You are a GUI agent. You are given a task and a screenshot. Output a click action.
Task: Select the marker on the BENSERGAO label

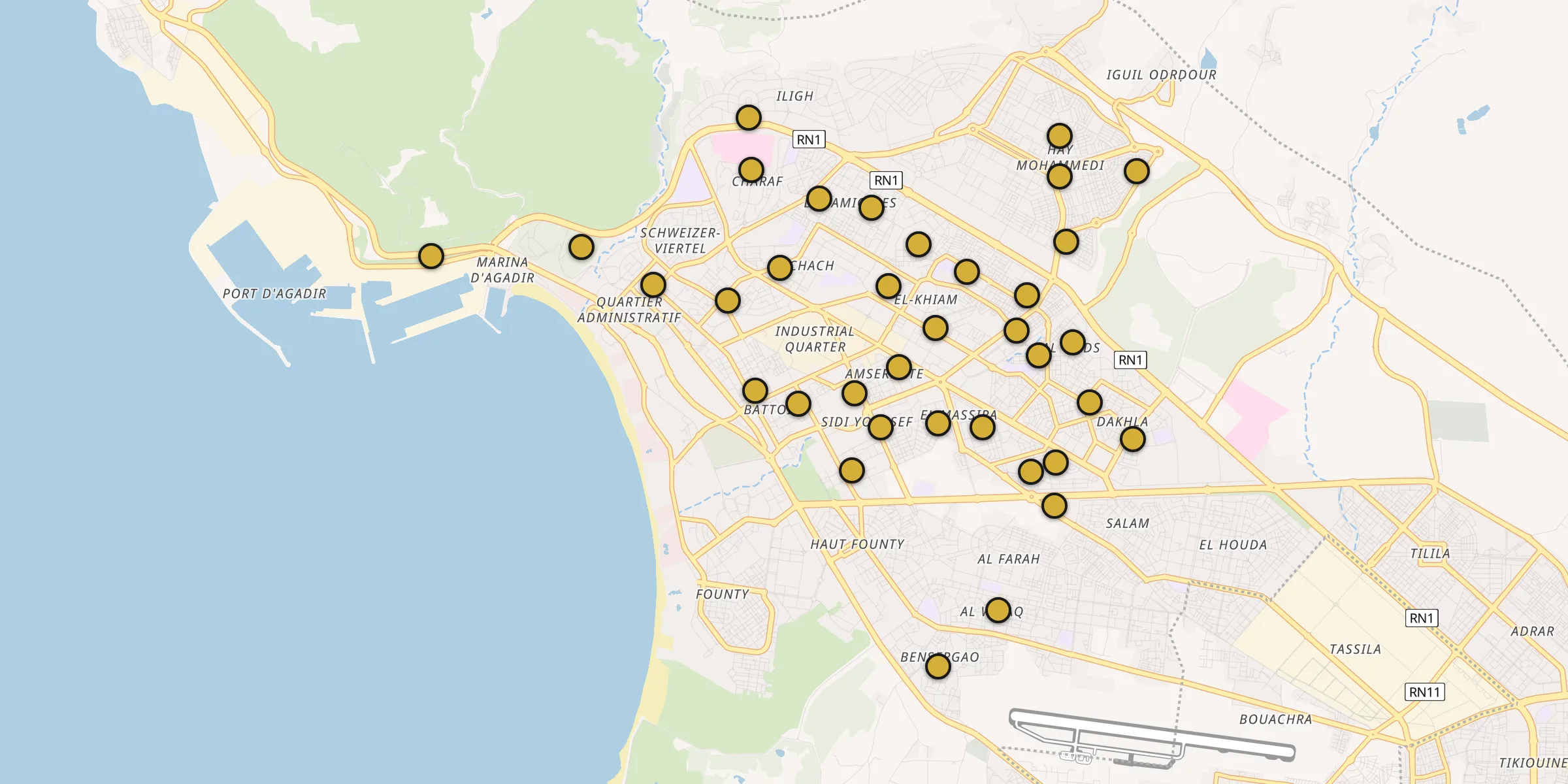[938, 666]
